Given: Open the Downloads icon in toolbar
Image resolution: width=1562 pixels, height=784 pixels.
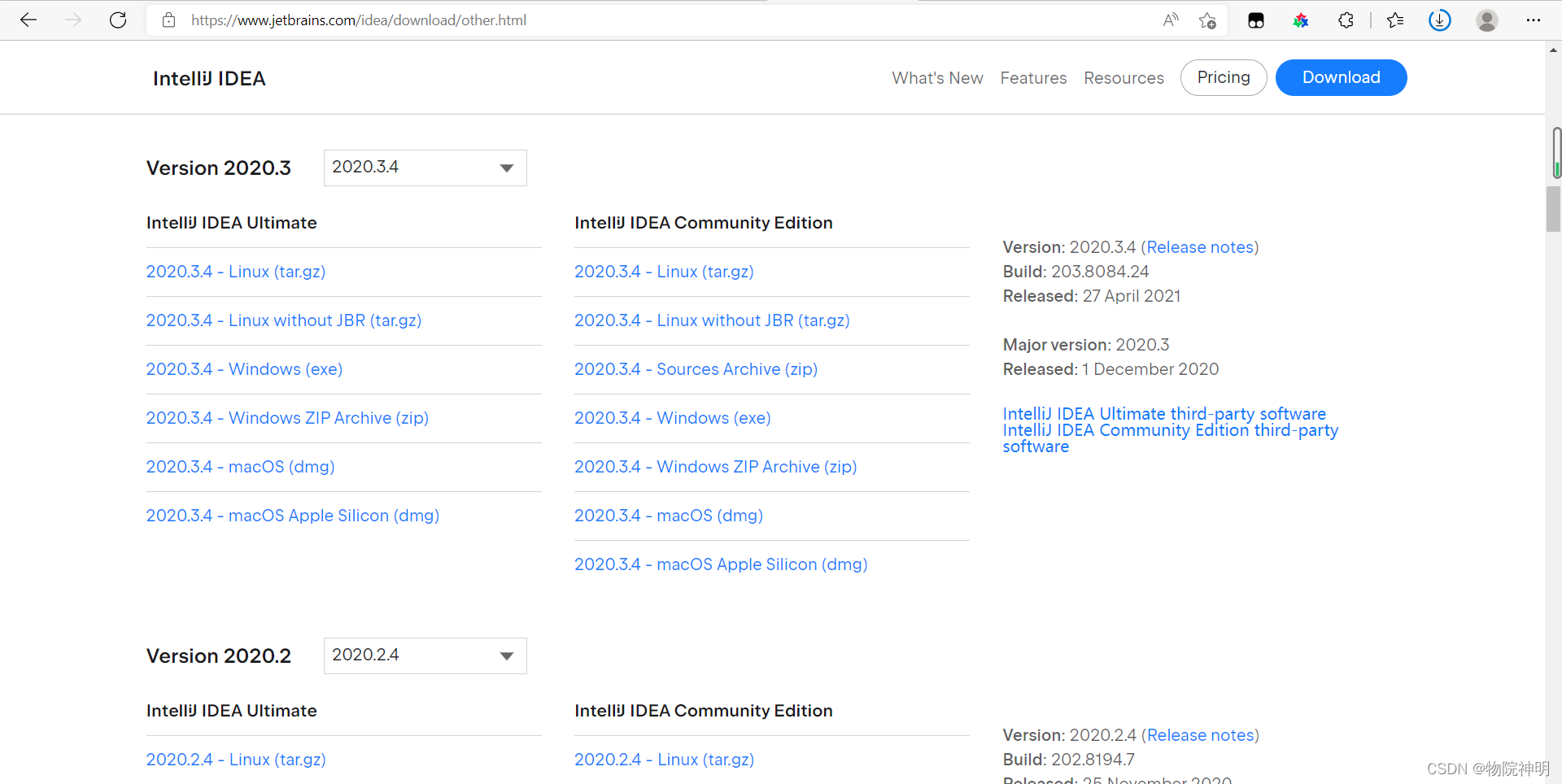Looking at the screenshot, I should pyautogui.click(x=1440, y=20).
